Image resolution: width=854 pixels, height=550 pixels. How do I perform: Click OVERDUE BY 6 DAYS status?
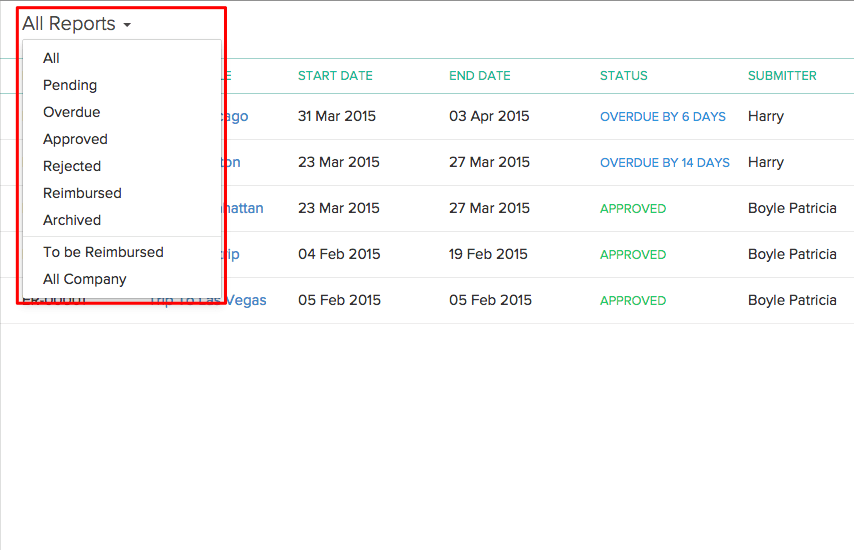click(x=663, y=117)
